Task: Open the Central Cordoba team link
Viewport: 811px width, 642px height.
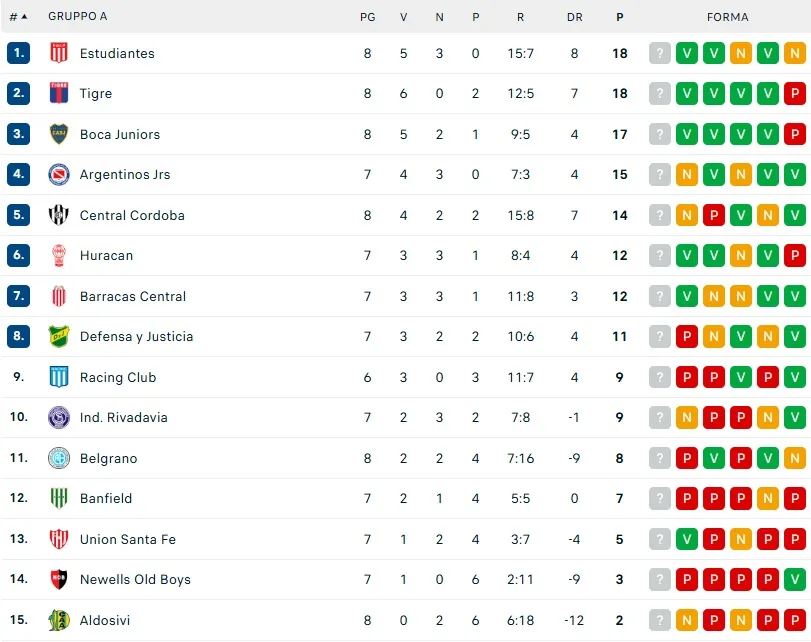Action: click(x=132, y=215)
